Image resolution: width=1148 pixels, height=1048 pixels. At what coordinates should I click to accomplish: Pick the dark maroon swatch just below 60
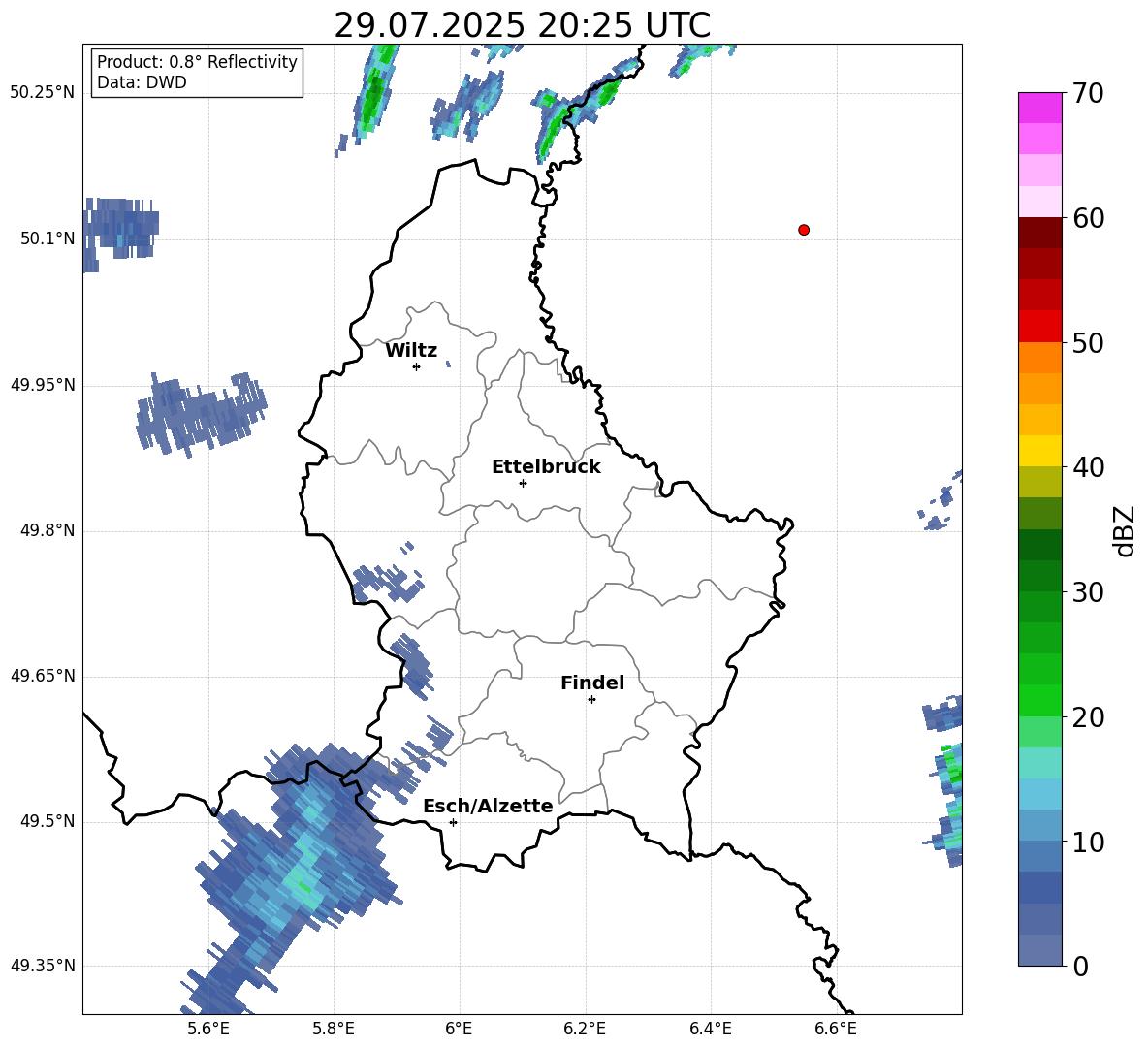[1039, 233]
